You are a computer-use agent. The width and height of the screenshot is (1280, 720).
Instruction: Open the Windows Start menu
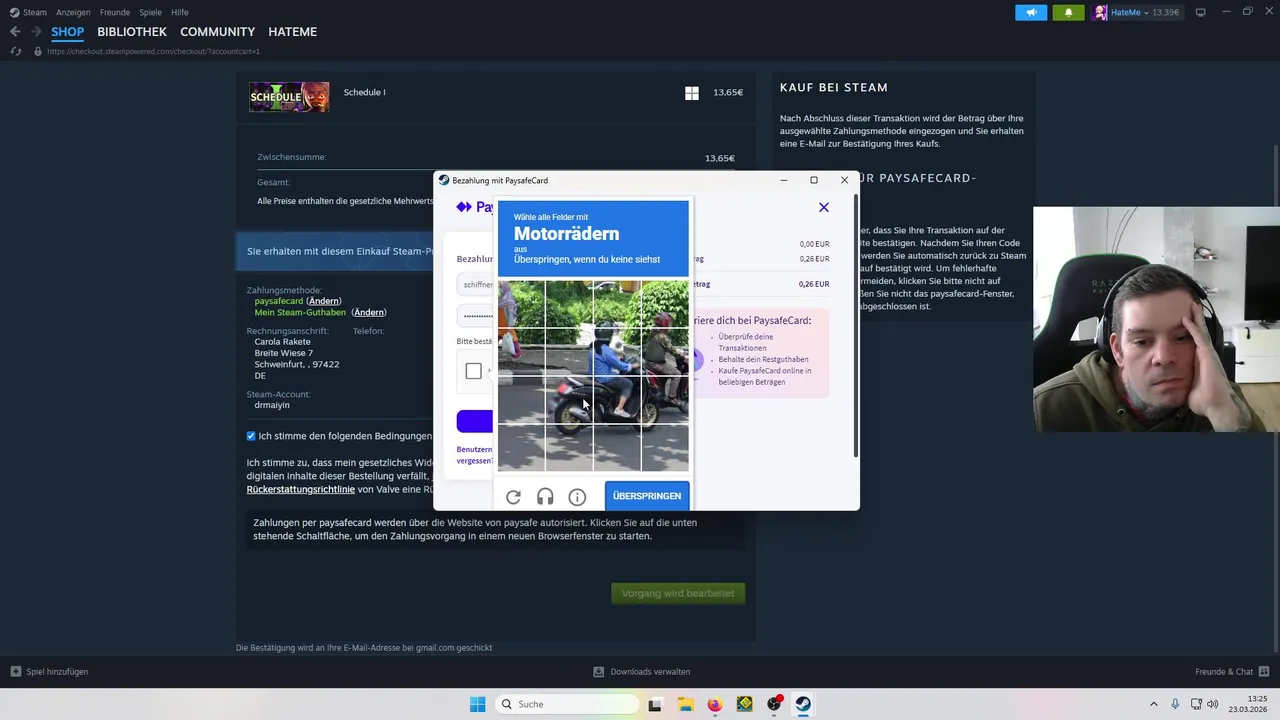click(x=477, y=704)
